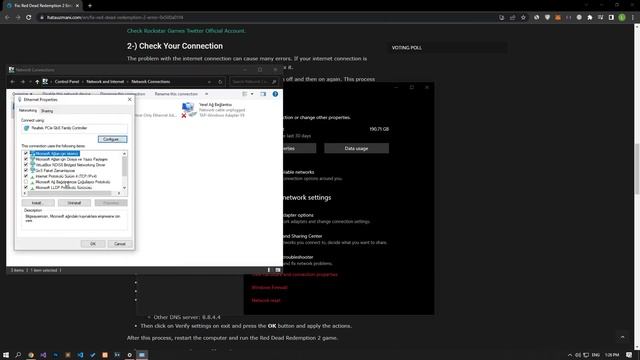Screen dimensions: 640x360
Task: Toggle preview pane in Network Connections
Action: pyautogui.click(x=263, y=94)
